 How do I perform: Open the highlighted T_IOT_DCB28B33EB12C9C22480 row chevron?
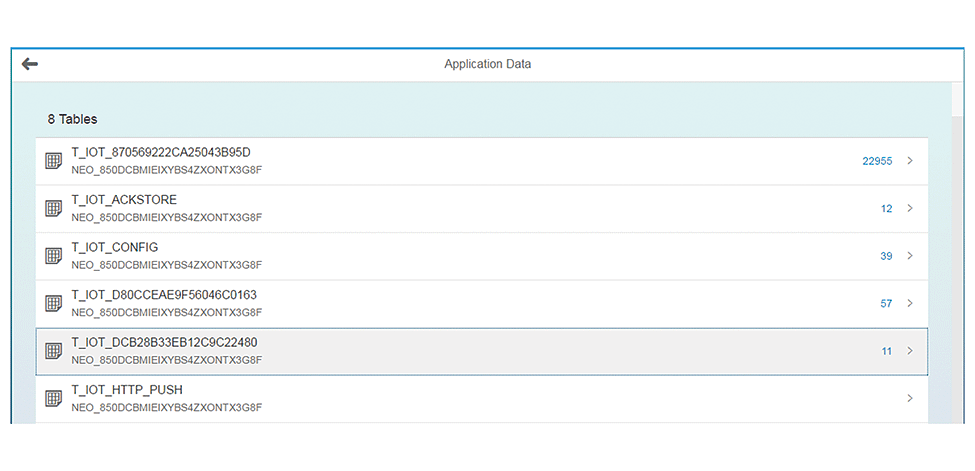909,351
